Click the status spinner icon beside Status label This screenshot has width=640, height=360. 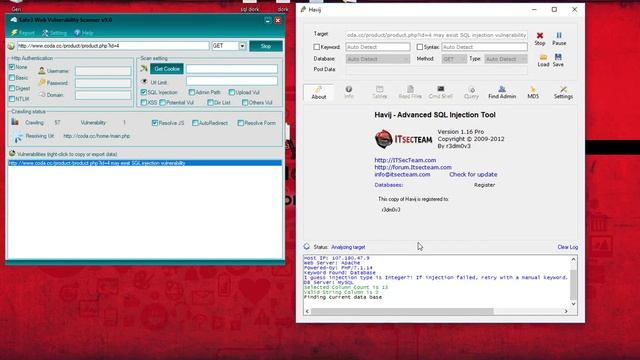tap(307, 247)
